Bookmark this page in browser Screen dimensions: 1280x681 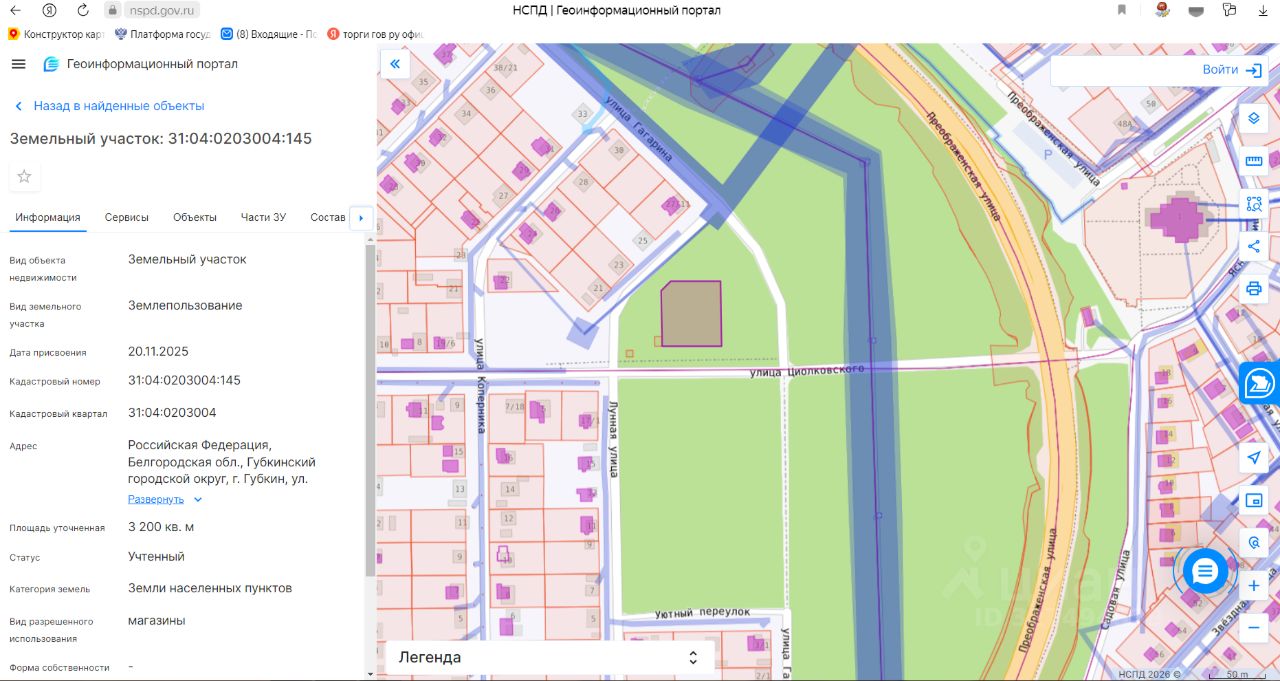[1121, 10]
